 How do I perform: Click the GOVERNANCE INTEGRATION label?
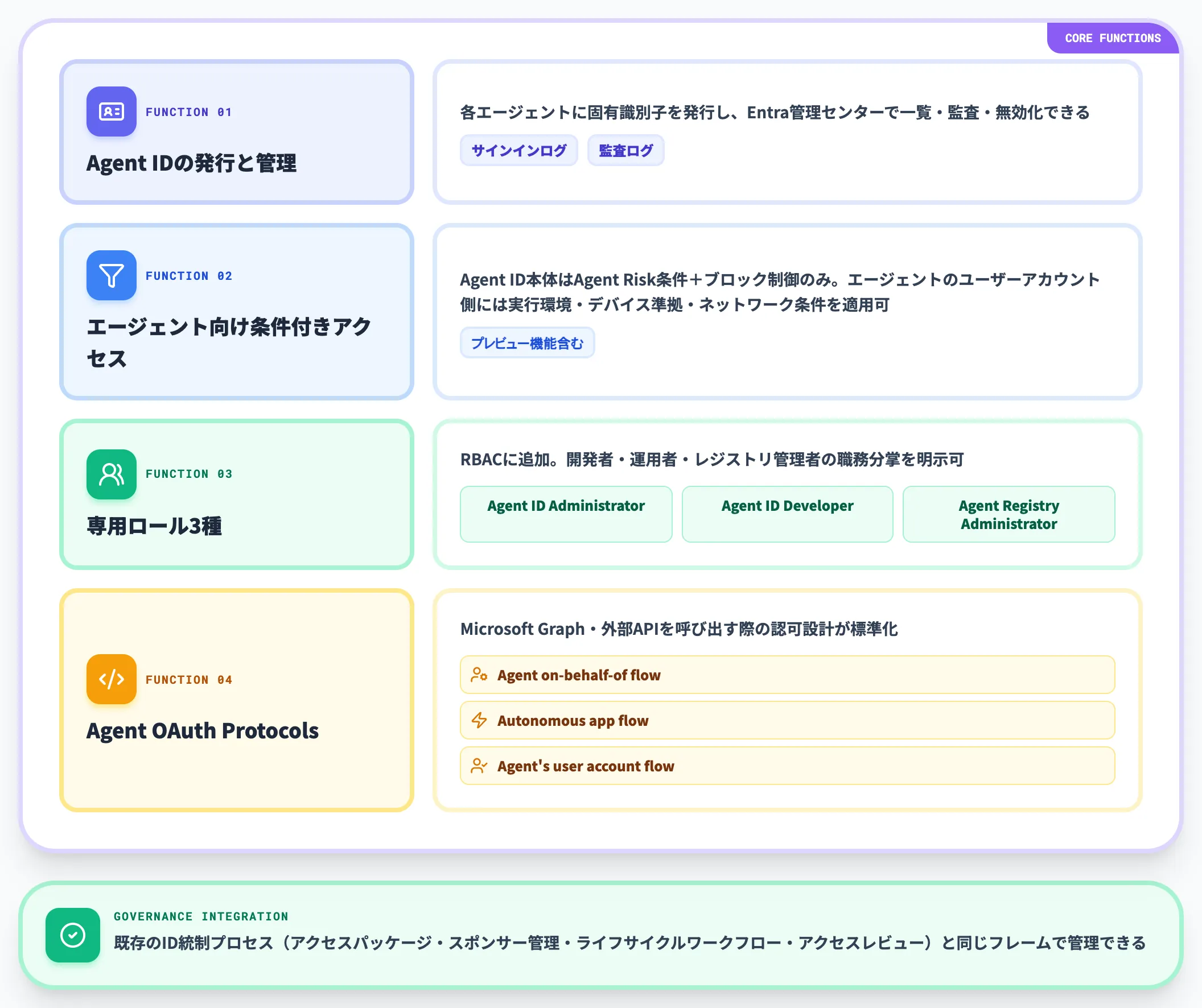[x=201, y=916]
